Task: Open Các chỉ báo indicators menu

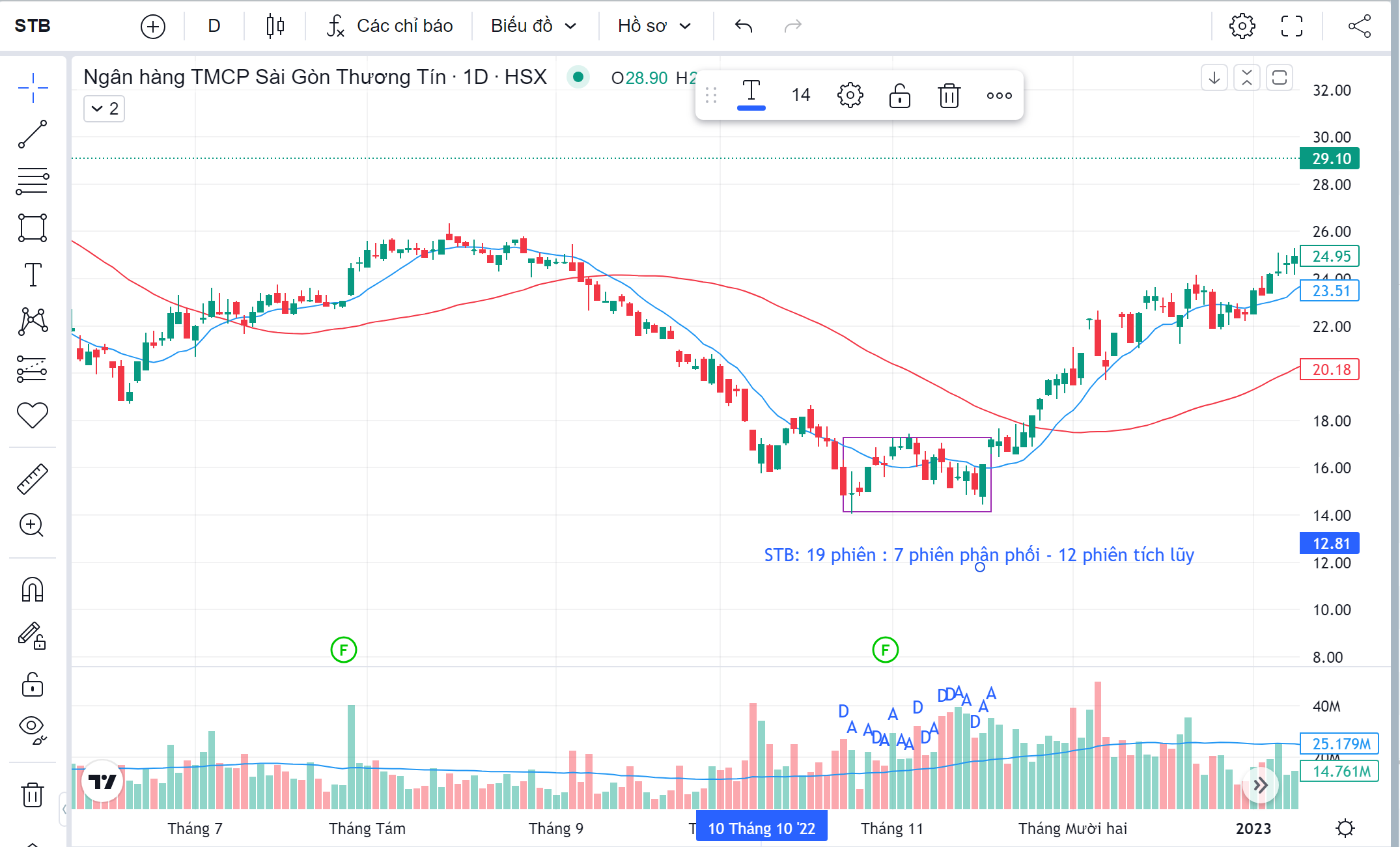Action: click(389, 26)
